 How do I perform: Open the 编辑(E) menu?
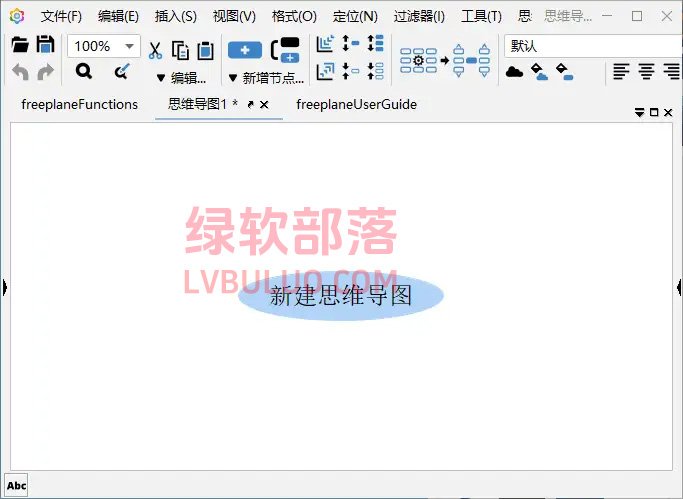tap(118, 17)
